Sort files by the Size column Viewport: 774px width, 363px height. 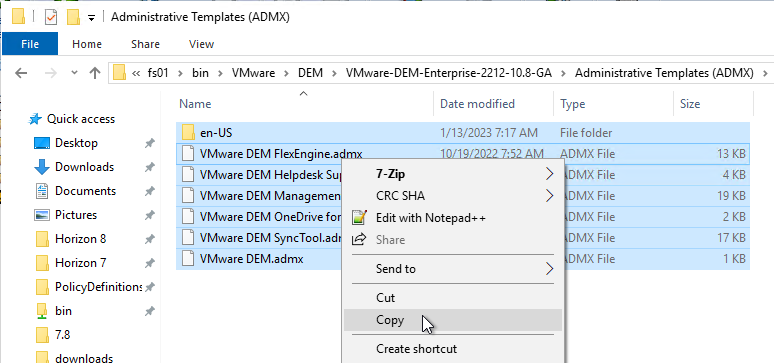713,104
